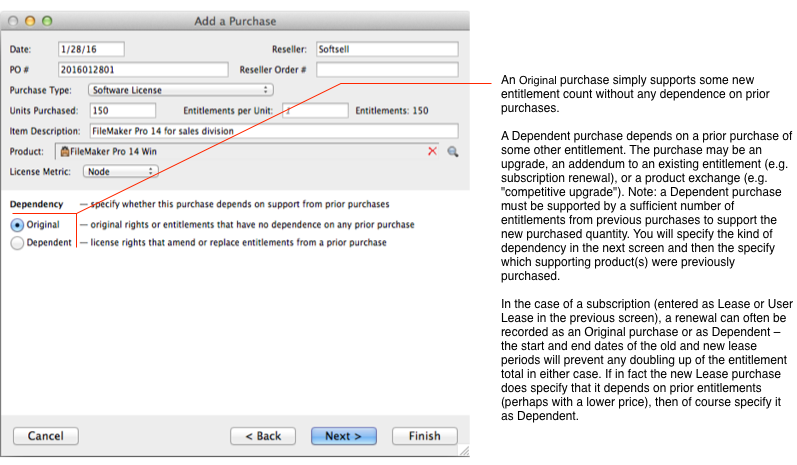Click the Finish button
Screen dimensions: 797x465
[424, 436]
